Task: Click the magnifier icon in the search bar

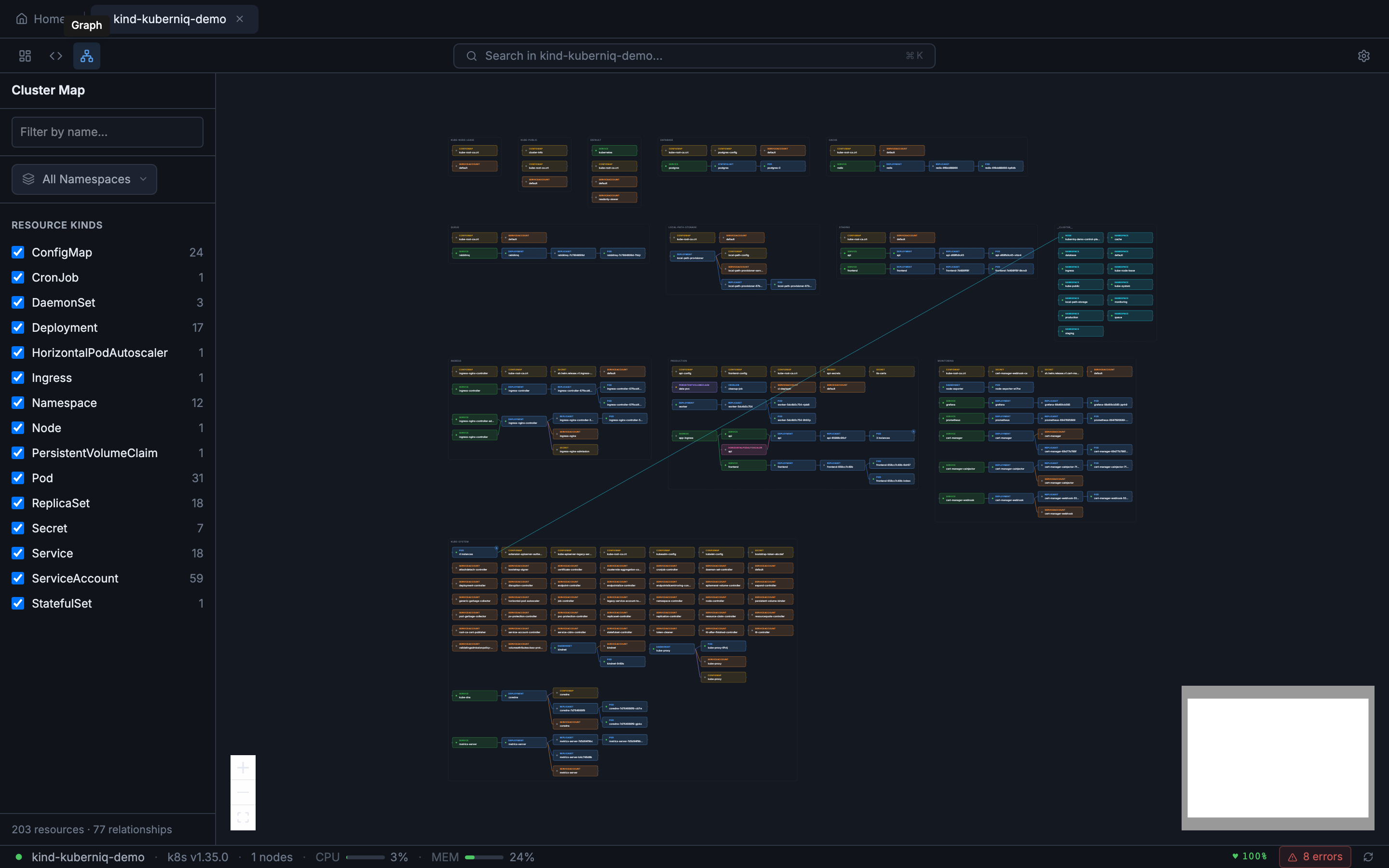Action: [x=472, y=55]
